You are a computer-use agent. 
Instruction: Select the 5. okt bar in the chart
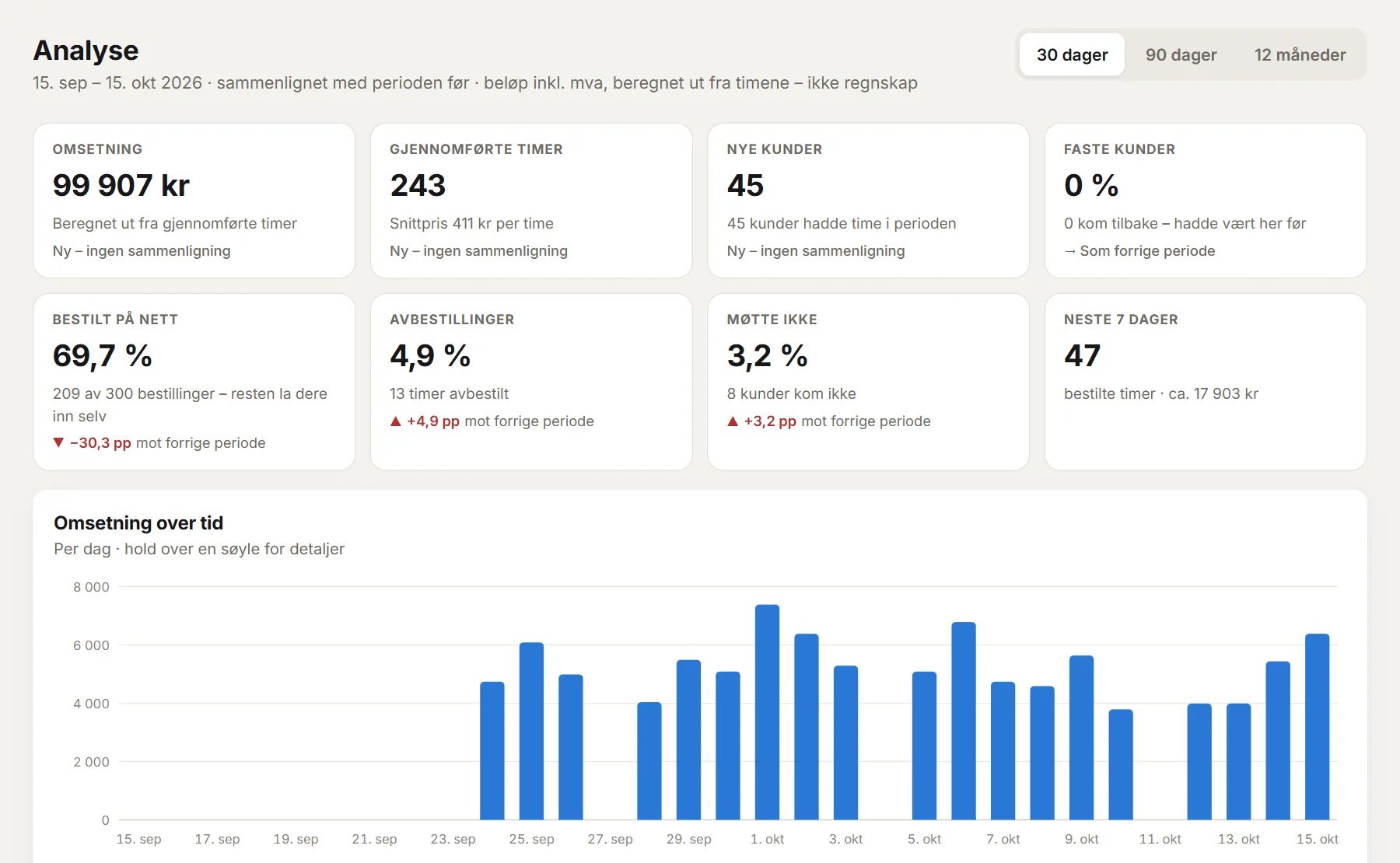click(924, 746)
